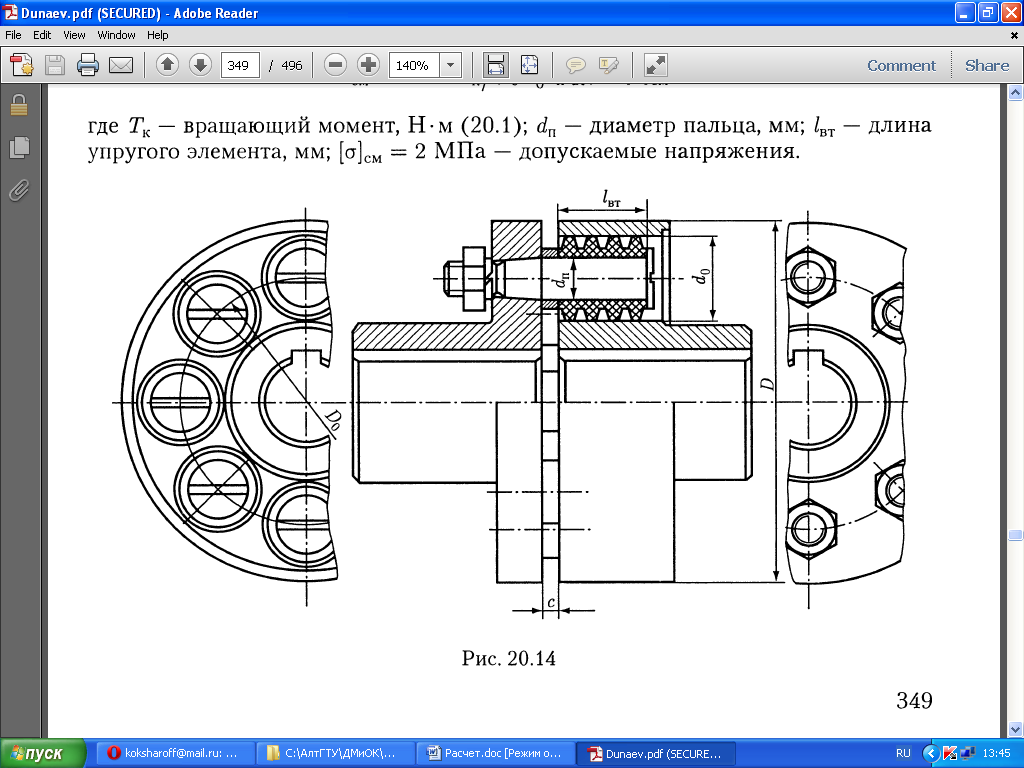Viewport: 1024px width, 768px height.
Task: Click the vertical scrollbar thumb
Action: click(1016, 535)
